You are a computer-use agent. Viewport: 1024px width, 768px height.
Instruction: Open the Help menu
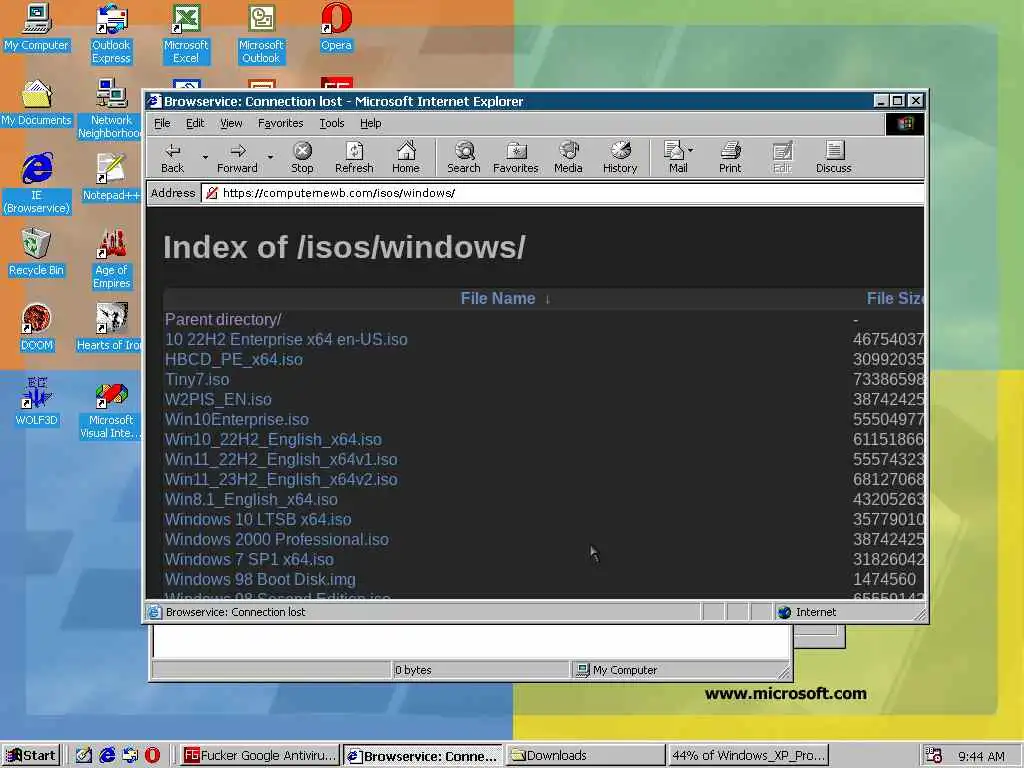pos(370,123)
